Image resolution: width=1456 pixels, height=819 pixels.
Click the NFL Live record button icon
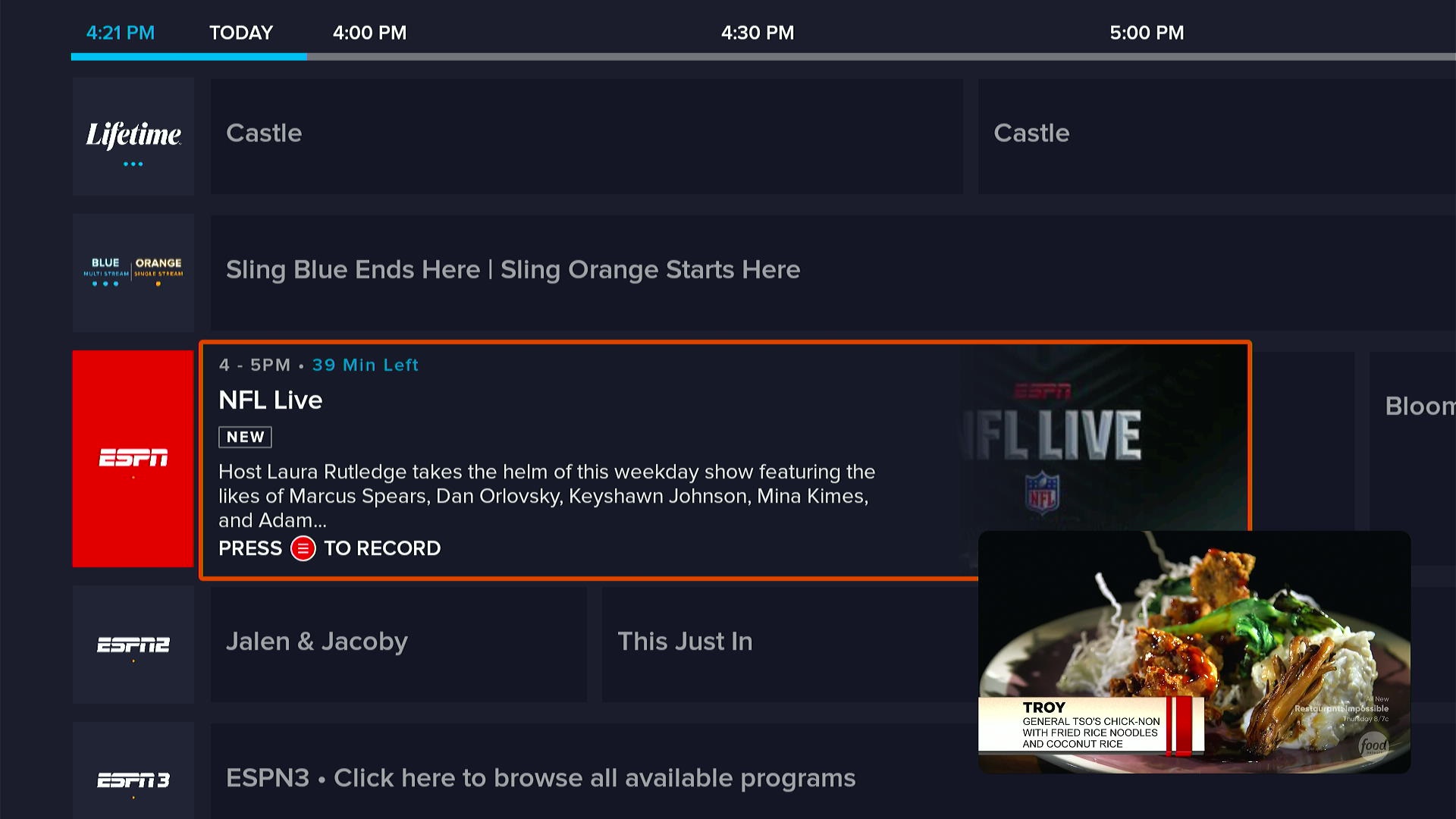(303, 547)
